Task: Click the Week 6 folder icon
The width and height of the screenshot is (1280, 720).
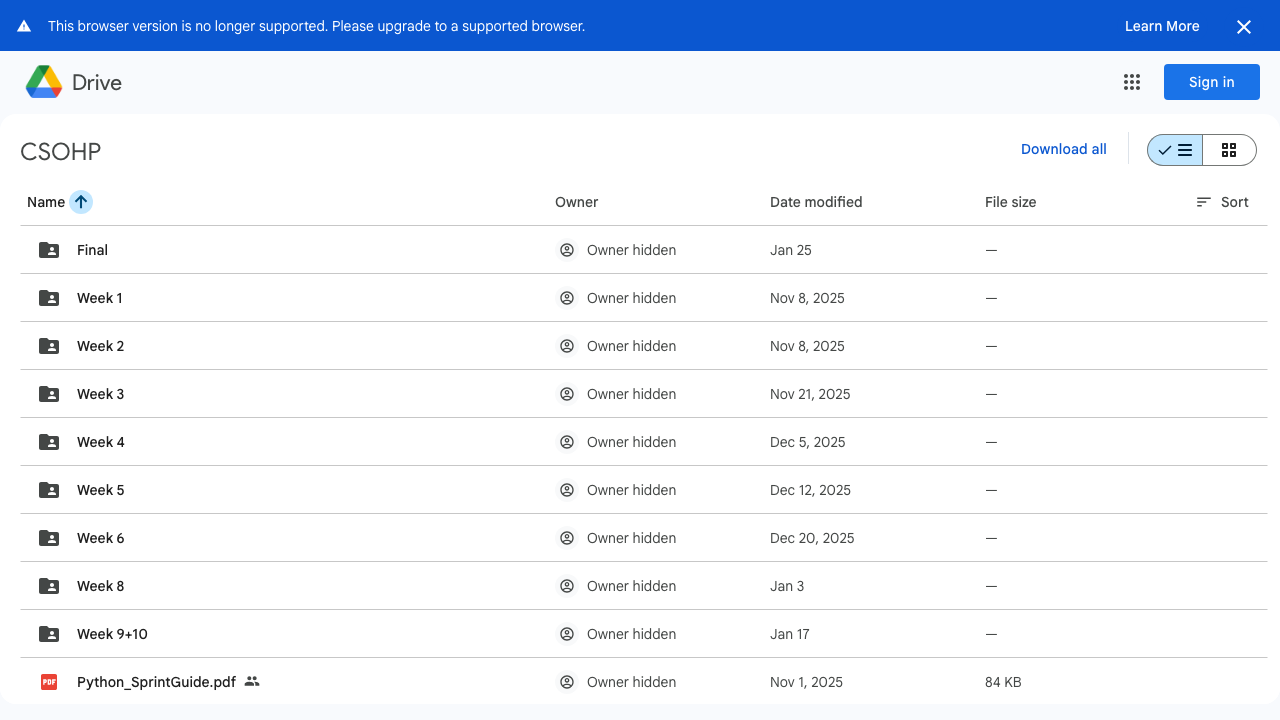Action: tap(48, 538)
